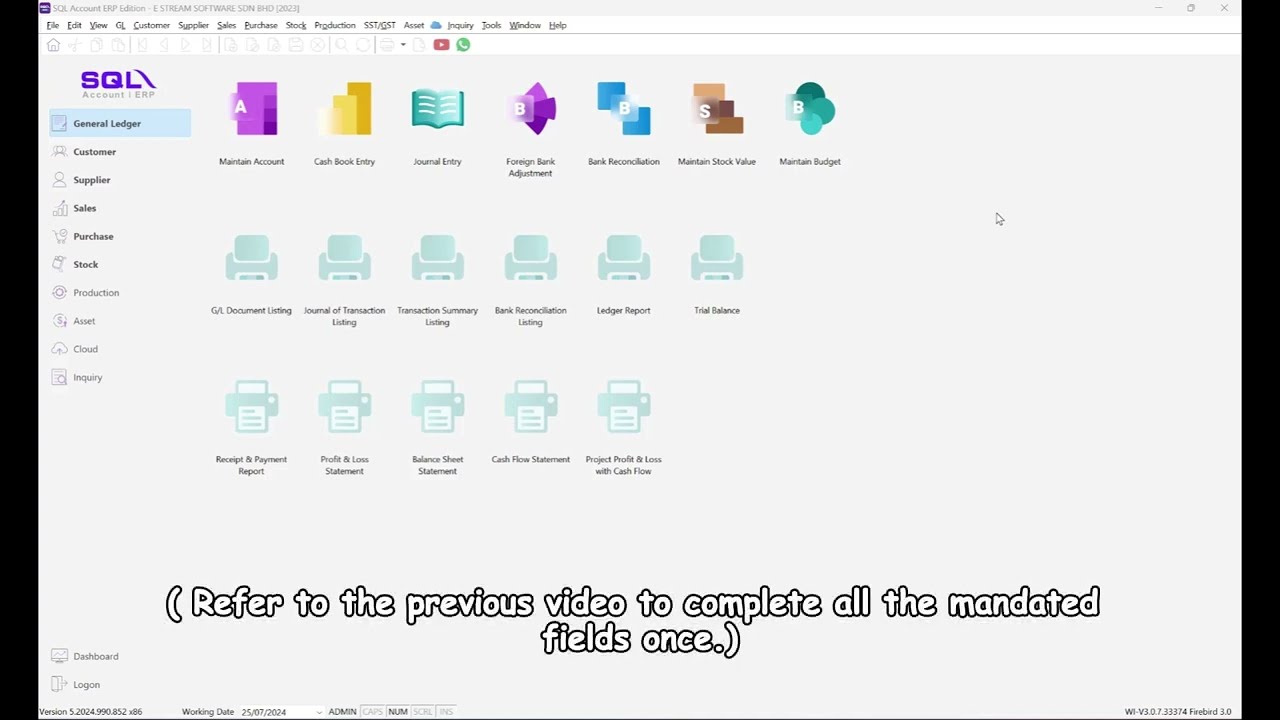Open the Asset menu
The height and width of the screenshot is (720, 1280).
pyautogui.click(x=414, y=25)
